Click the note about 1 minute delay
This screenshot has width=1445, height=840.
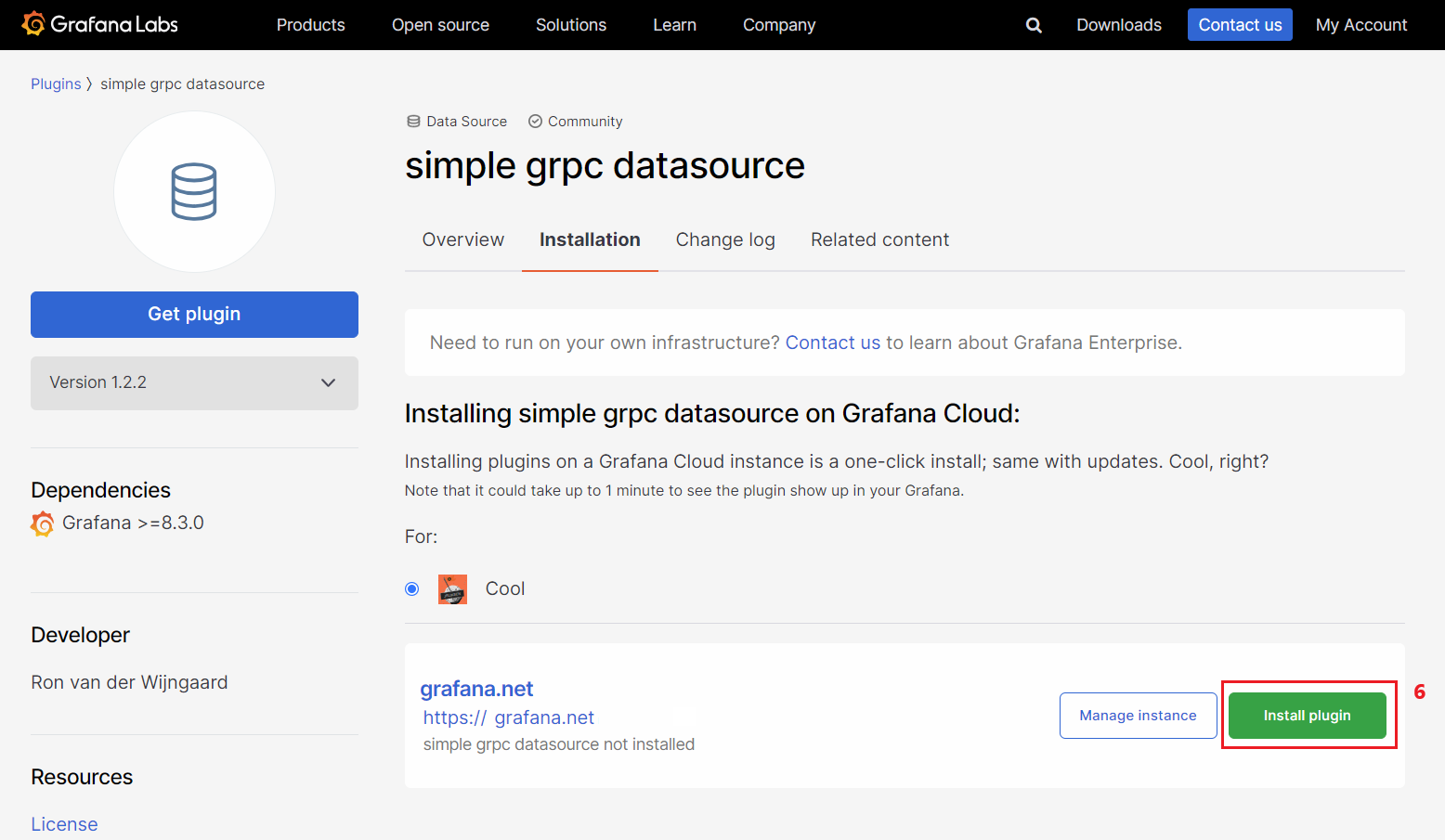coord(684,491)
